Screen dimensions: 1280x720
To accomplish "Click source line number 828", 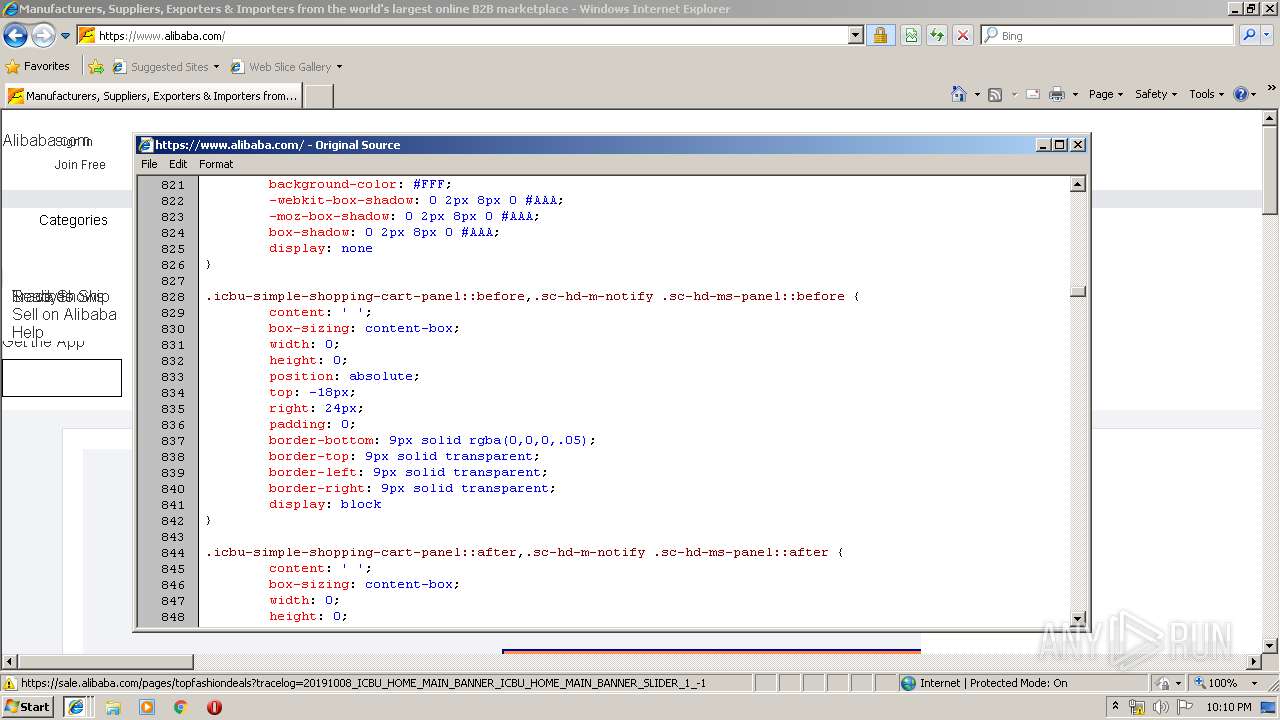I will point(172,296).
